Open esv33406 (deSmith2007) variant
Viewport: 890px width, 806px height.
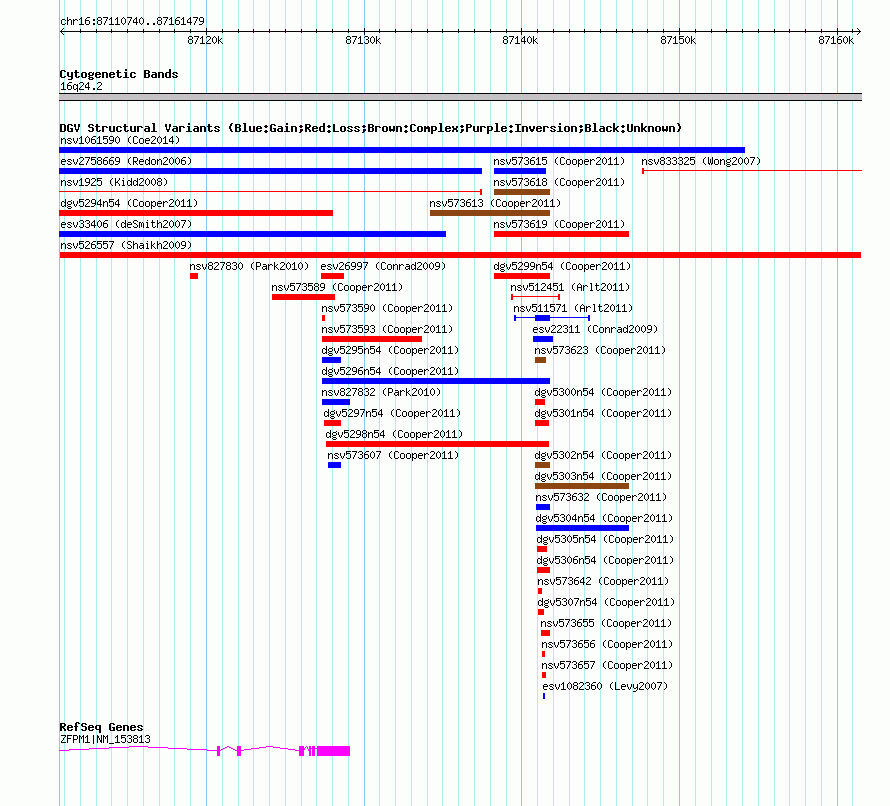tap(126, 224)
